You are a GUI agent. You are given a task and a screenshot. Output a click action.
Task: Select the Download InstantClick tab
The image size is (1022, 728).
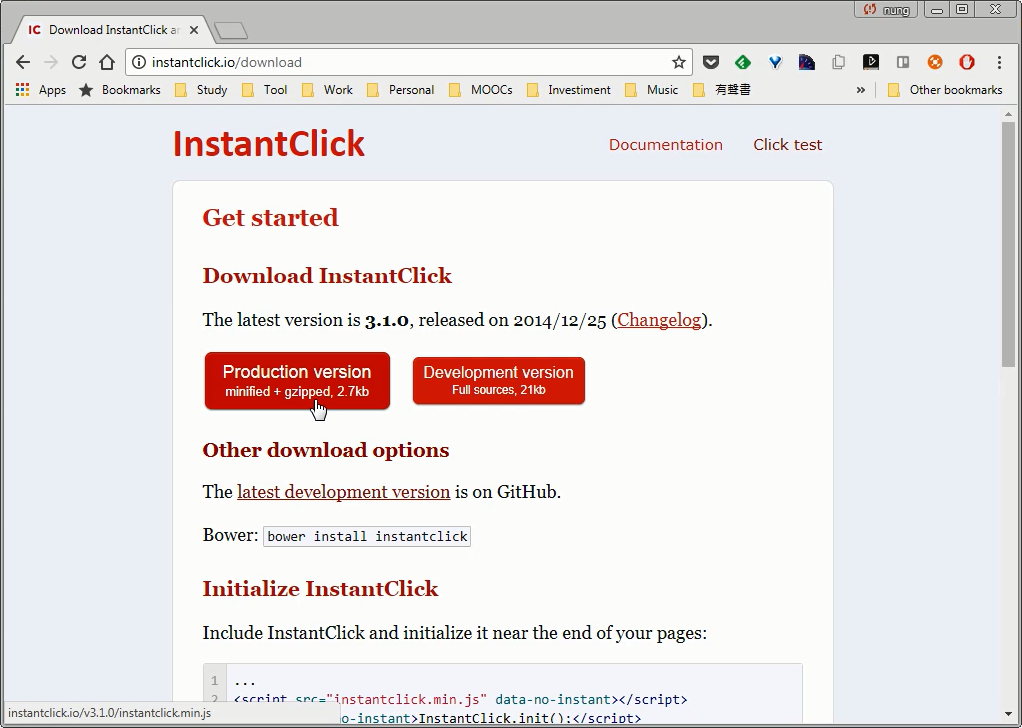113,30
